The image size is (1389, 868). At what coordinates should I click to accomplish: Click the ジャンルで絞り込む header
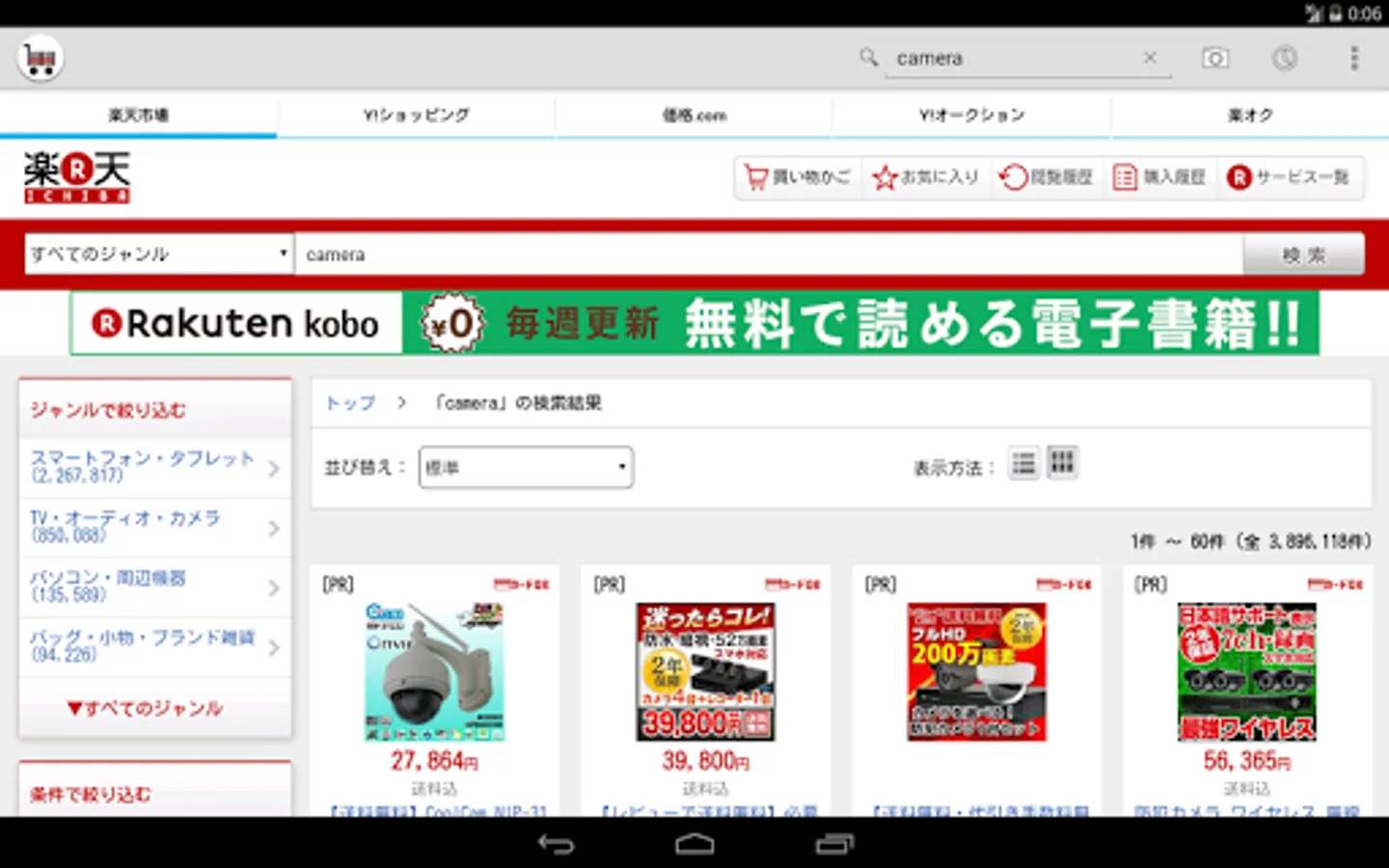coord(107,411)
